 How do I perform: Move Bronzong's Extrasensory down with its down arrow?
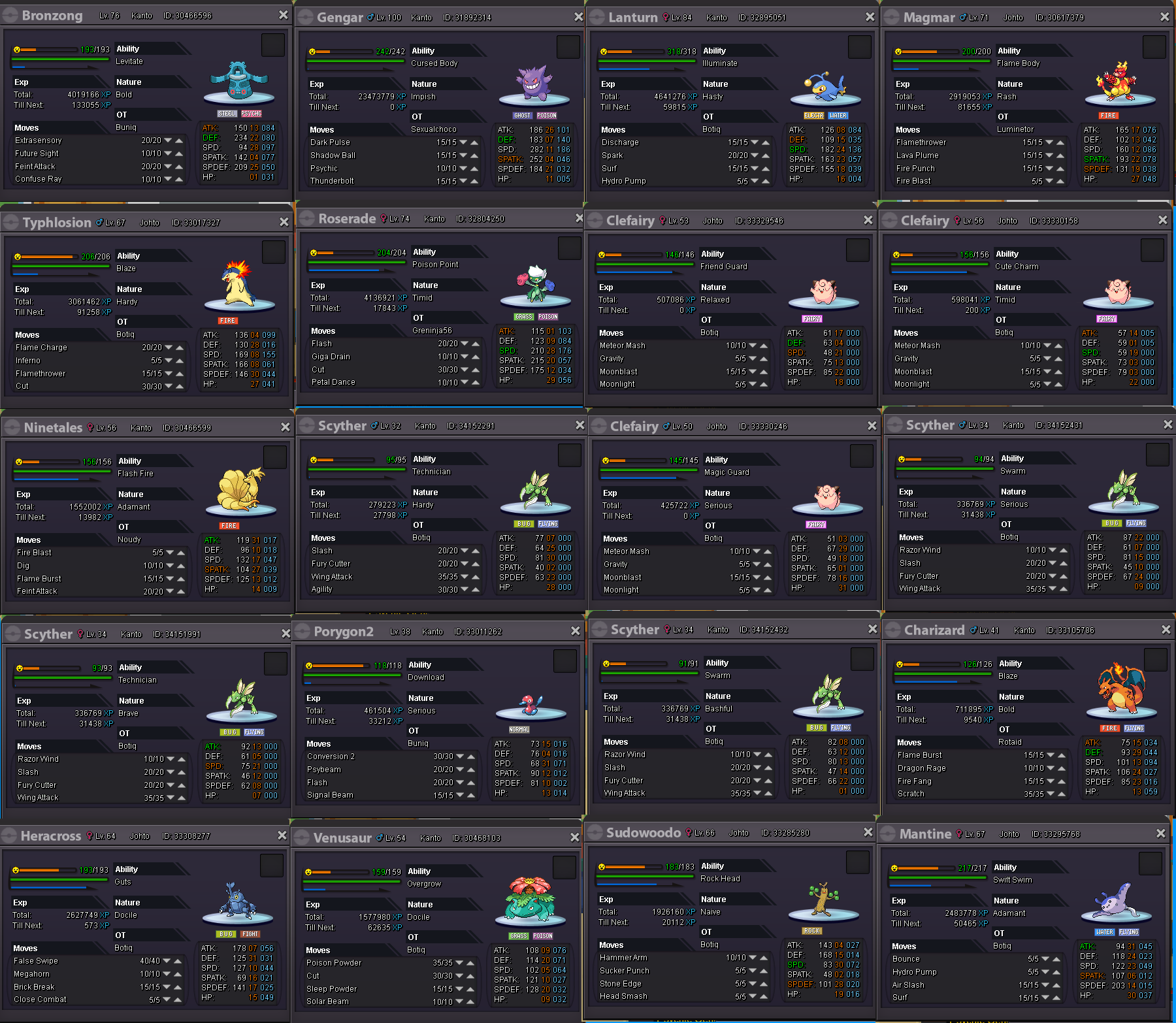click(x=169, y=140)
